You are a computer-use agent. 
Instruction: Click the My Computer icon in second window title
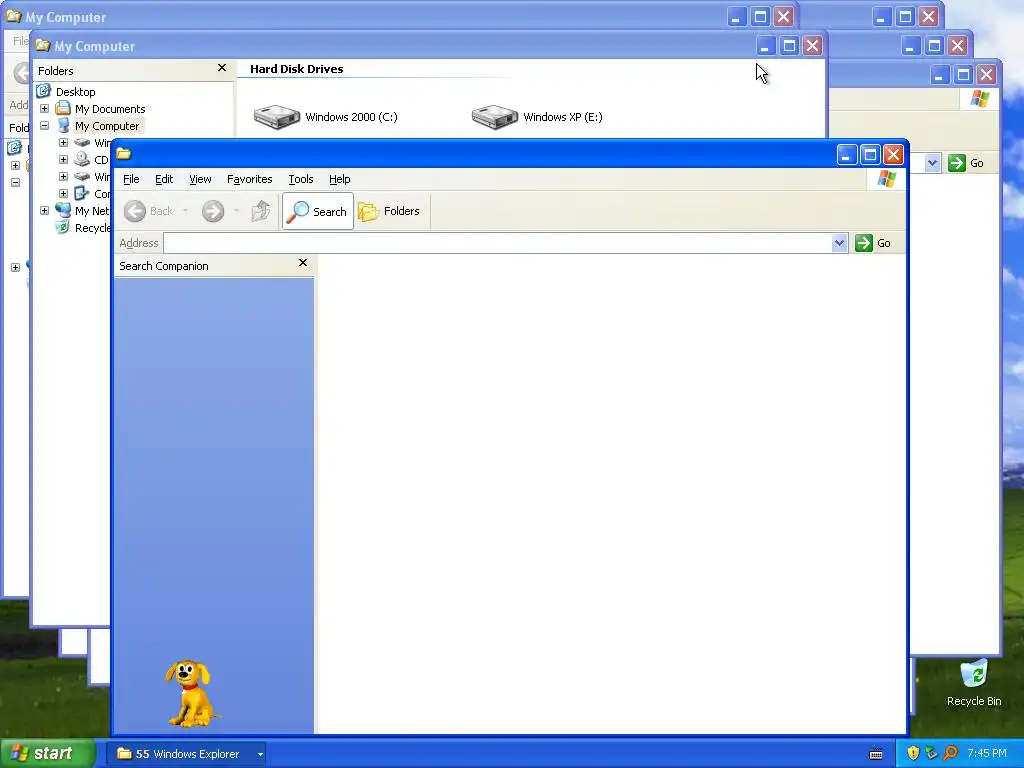pyautogui.click(x=43, y=45)
